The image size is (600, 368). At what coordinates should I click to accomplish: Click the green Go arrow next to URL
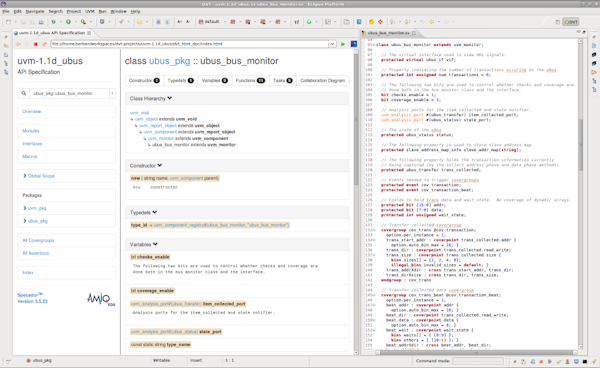[x=343, y=44]
